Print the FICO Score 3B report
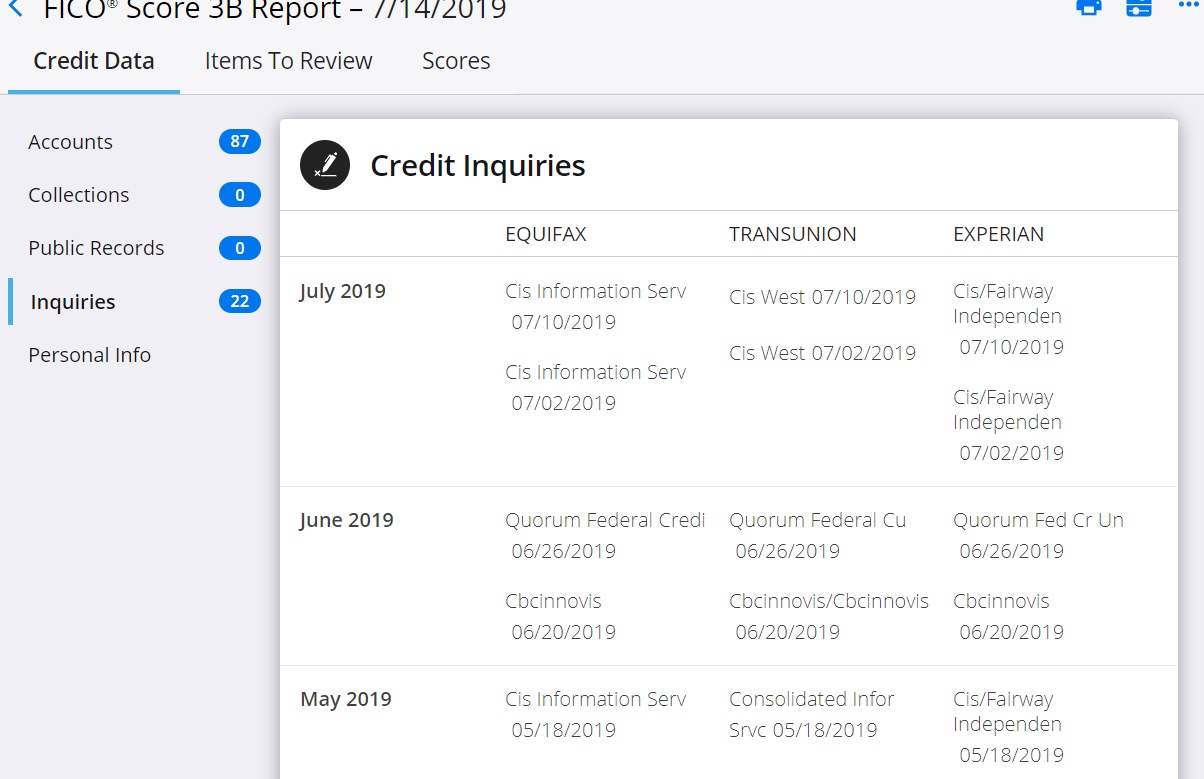Image resolution: width=1204 pixels, height=779 pixels. click(1088, 7)
